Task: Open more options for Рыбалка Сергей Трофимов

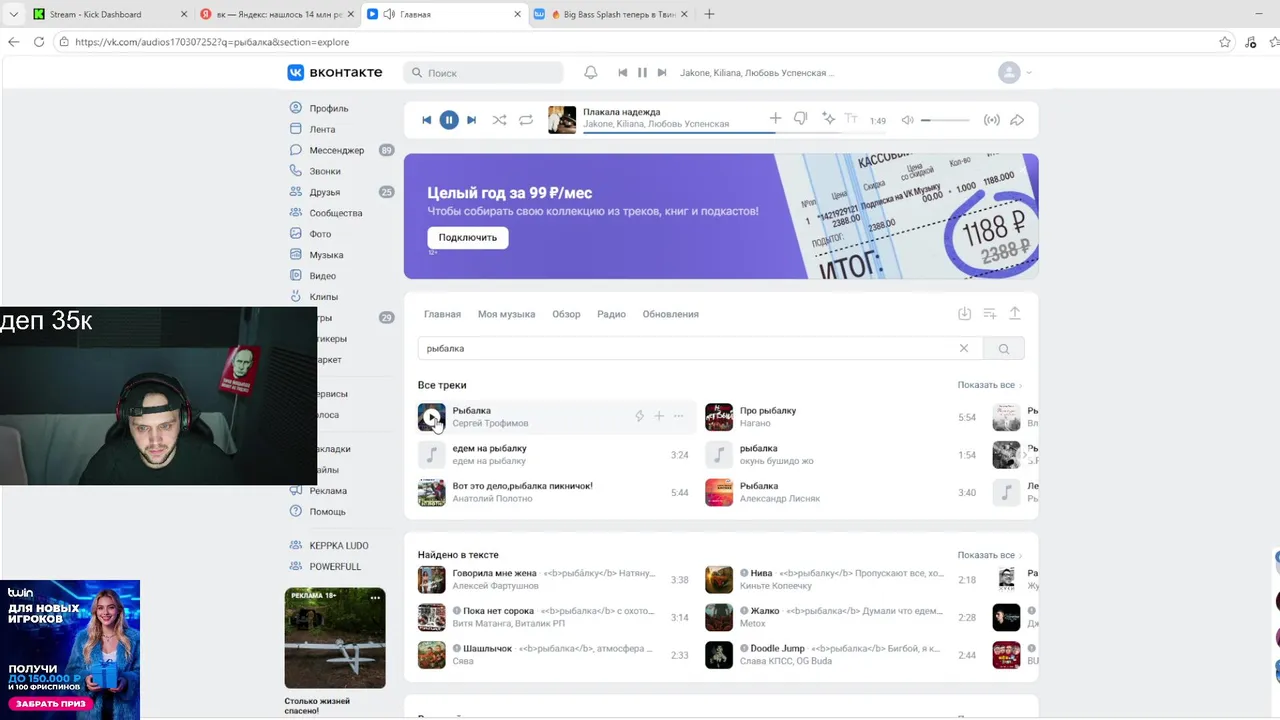Action: tap(679, 416)
